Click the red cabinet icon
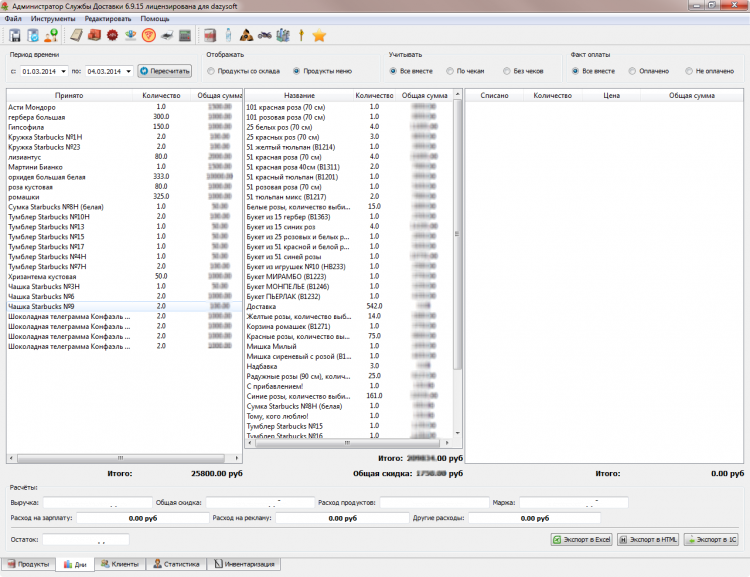 tap(210, 35)
